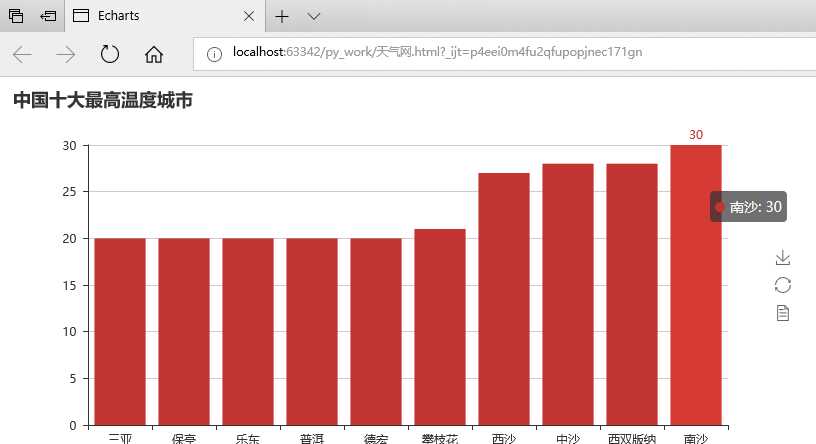Viewport: 816px width, 444px height.
Task: Click the y-axis label 20
Action: (69, 238)
